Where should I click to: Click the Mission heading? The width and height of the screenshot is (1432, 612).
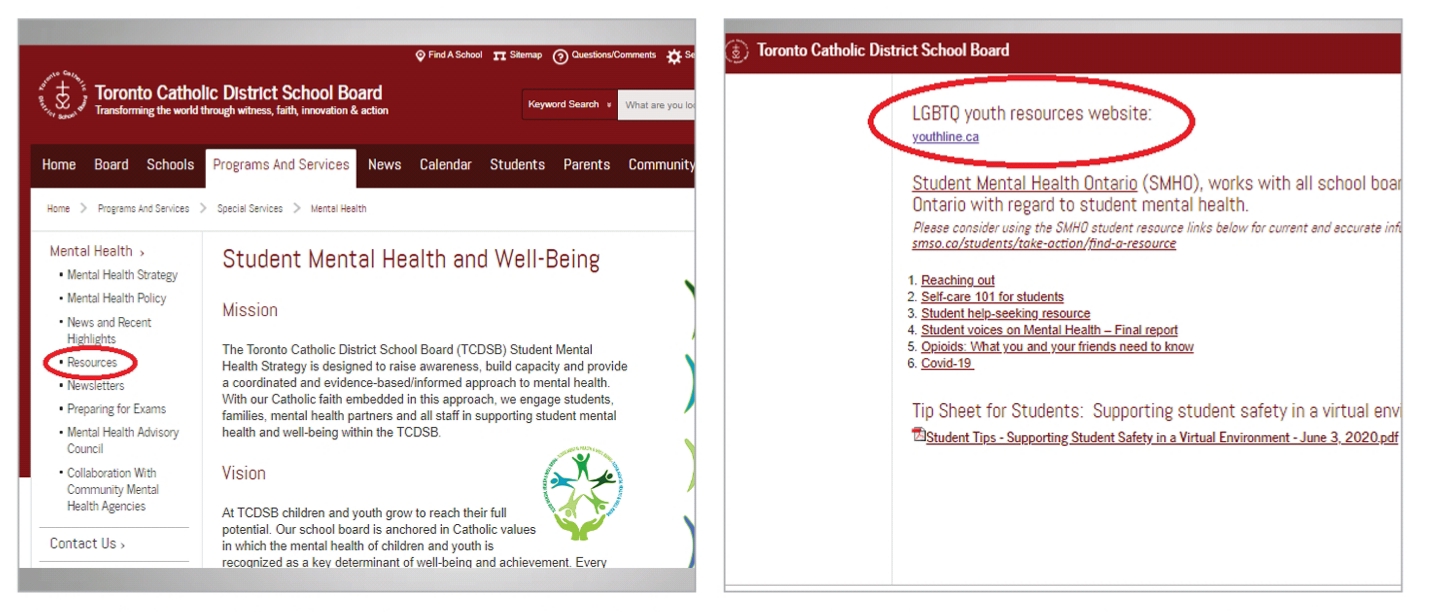coord(250,311)
